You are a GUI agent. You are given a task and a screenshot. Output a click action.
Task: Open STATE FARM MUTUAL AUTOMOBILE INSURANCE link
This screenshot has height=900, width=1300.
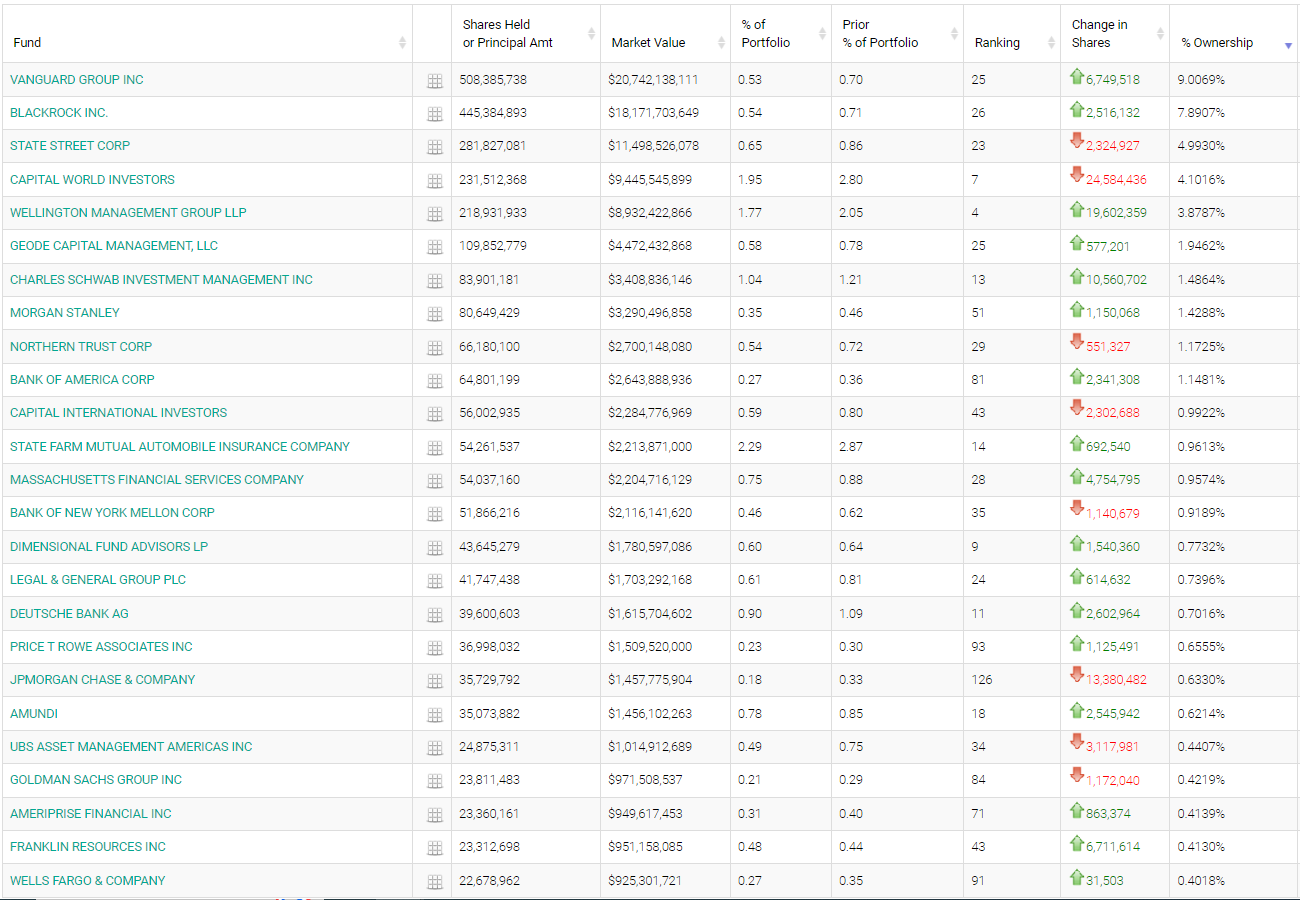(x=180, y=447)
